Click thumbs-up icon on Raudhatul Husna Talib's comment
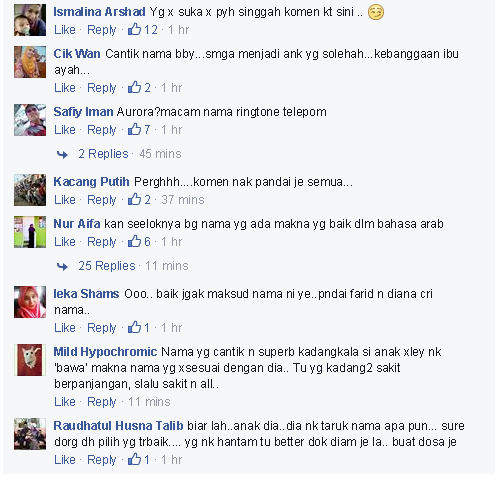The height and width of the screenshot is (485, 496). [x=135, y=459]
